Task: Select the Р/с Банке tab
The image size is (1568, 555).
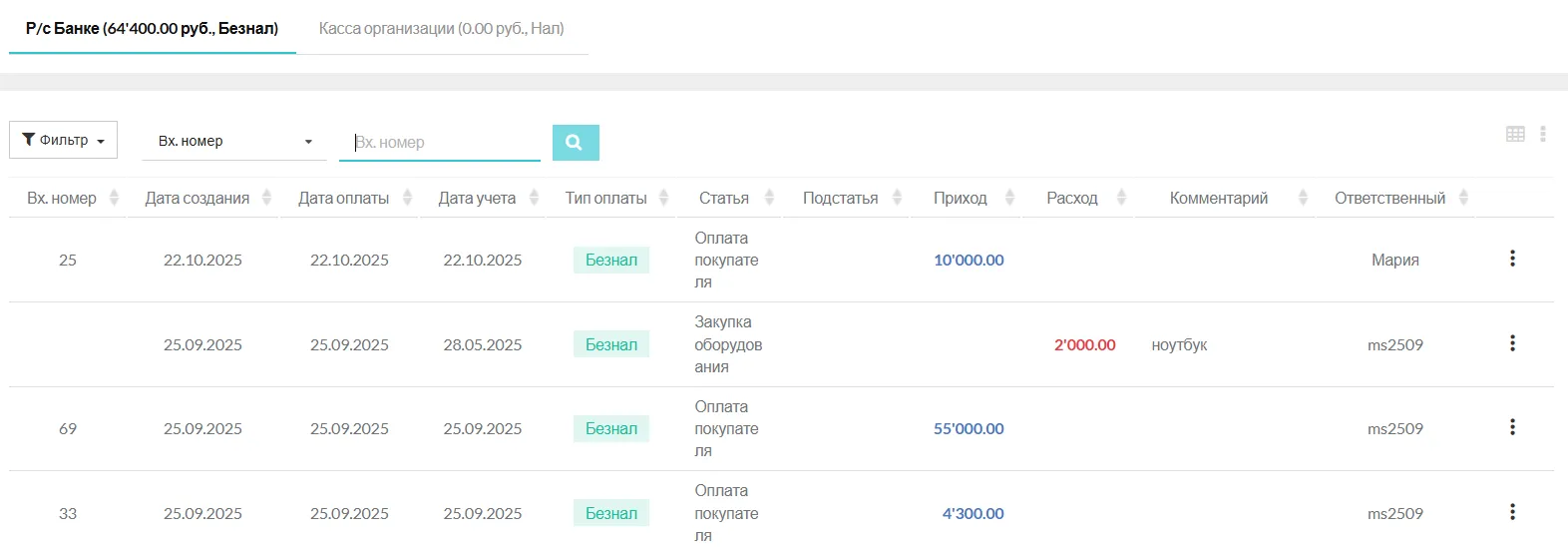Action: click(152, 29)
